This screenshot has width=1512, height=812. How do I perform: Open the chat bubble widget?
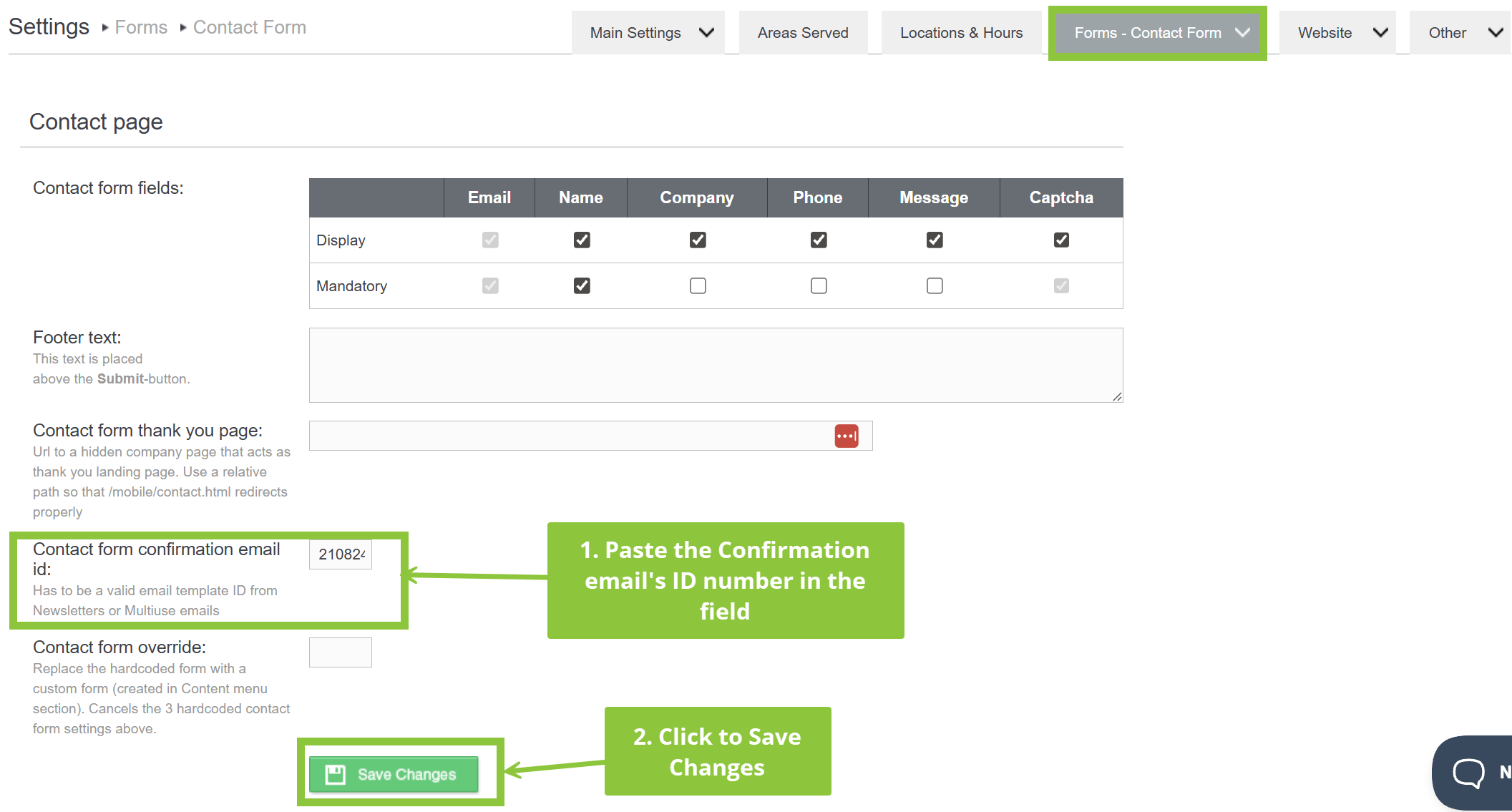click(1469, 773)
